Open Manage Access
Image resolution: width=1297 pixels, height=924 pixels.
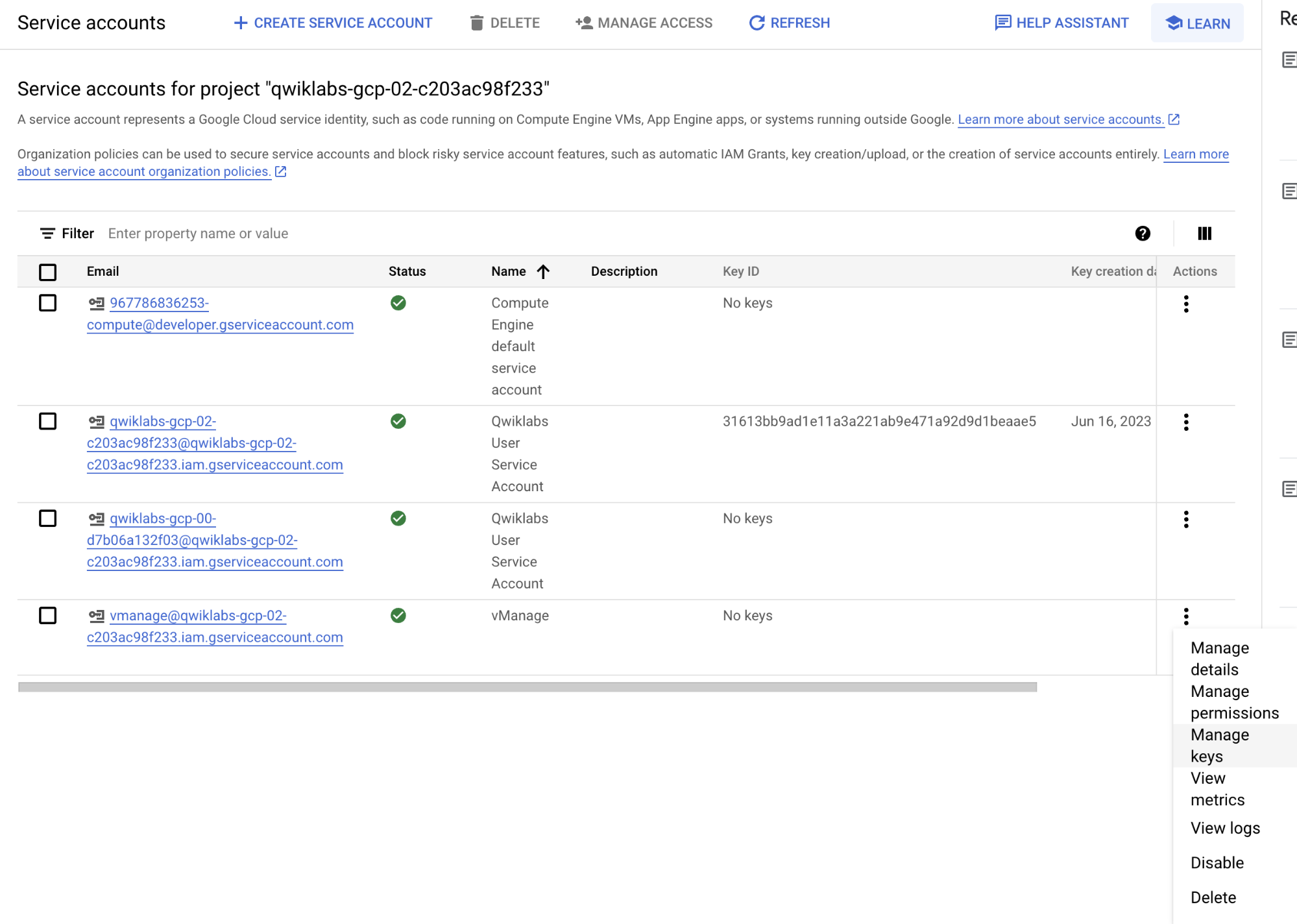[x=644, y=23]
